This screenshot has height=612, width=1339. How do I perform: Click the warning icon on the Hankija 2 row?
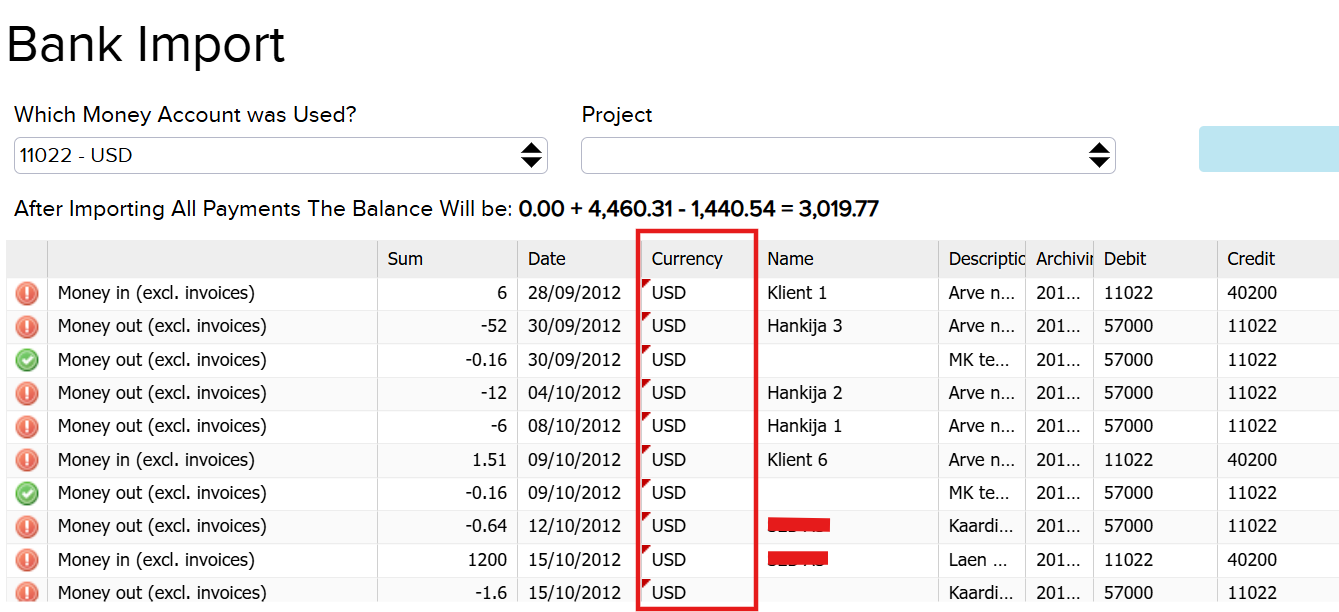[27, 393]
